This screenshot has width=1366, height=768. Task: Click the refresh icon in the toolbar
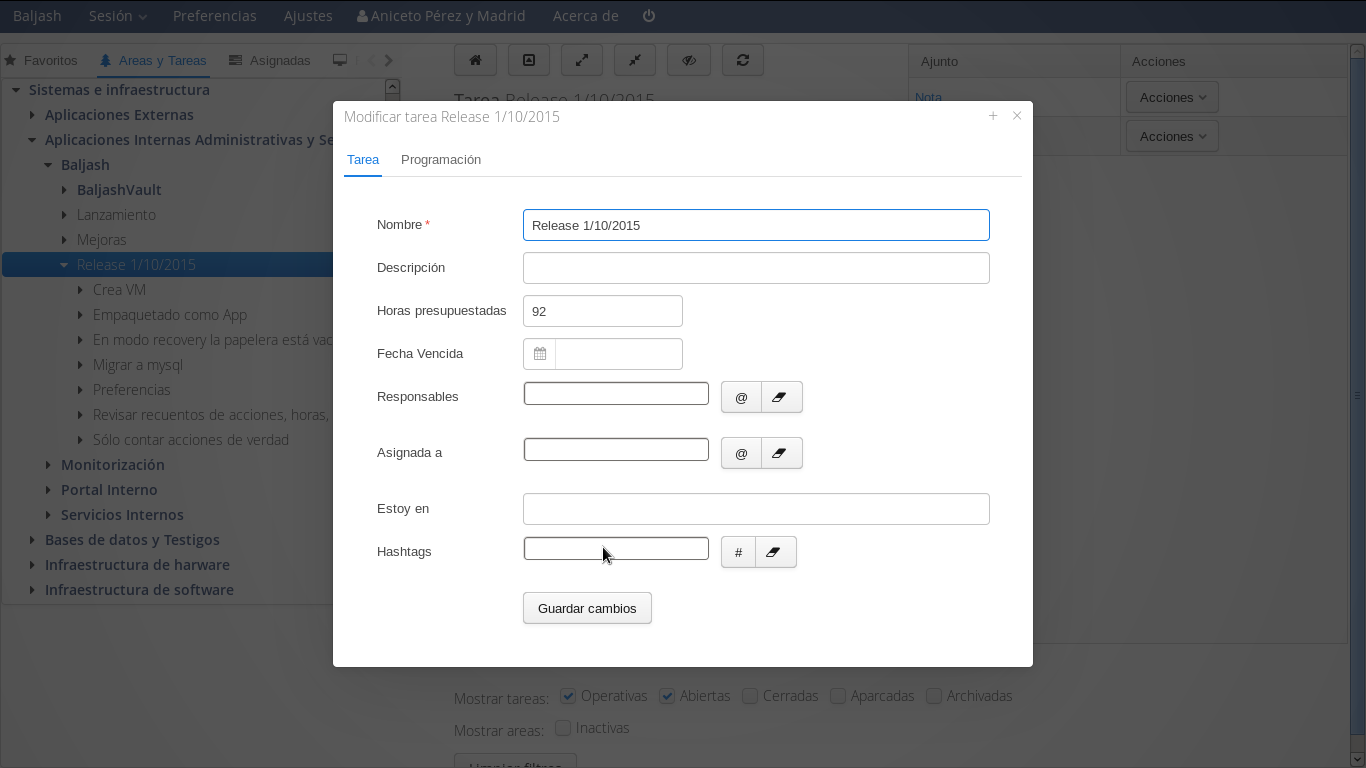pyautogui.click(x=742, y=60)
